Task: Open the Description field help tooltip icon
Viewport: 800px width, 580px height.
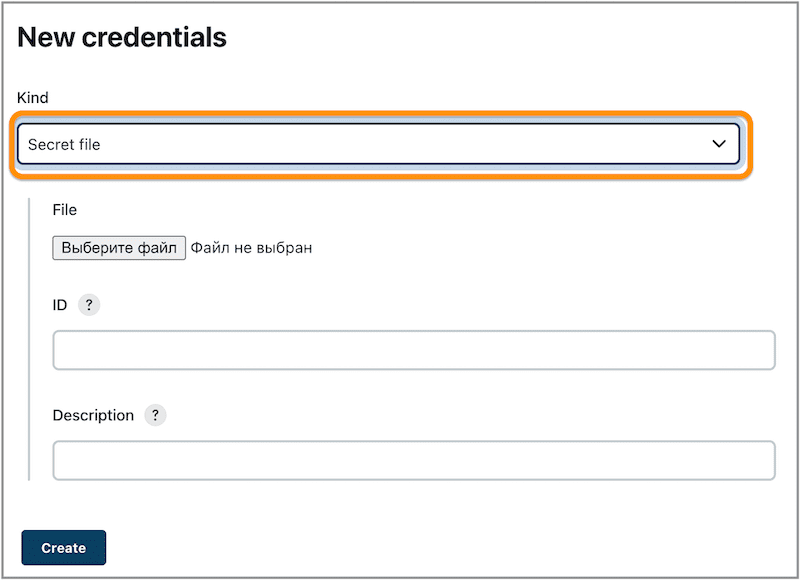Action: coord(155,415)
